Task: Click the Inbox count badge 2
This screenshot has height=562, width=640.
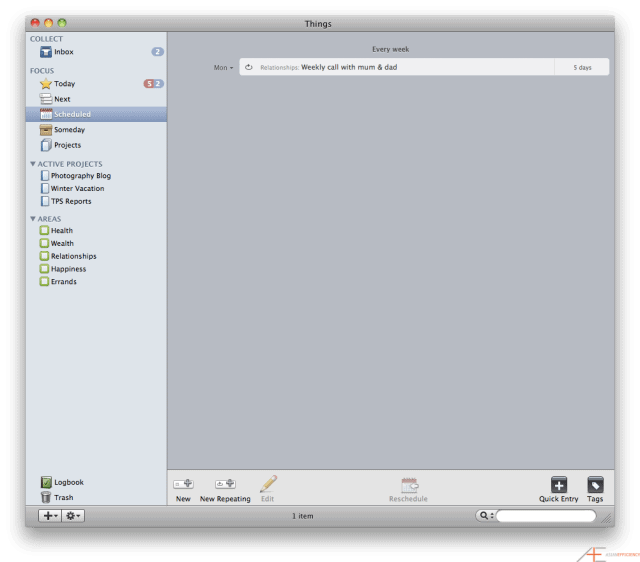Action: (158, 52)
